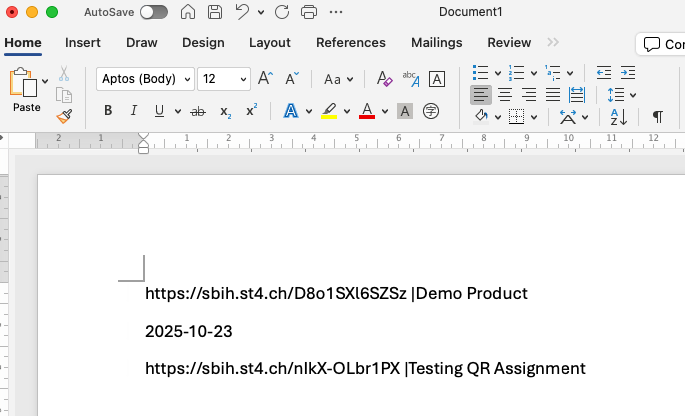Click the Clear Formatting eraser icon

[384, 79]
